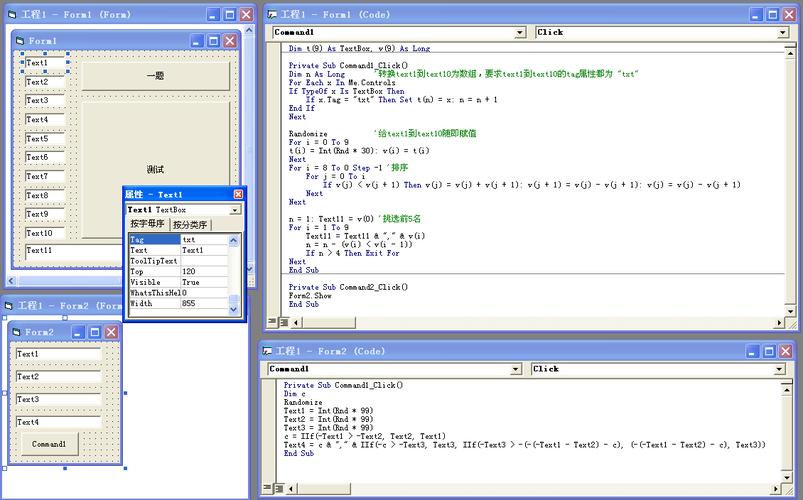
Task: Open the Command1 object dropdown in Form1 code
Action: [x=520, y=32]
